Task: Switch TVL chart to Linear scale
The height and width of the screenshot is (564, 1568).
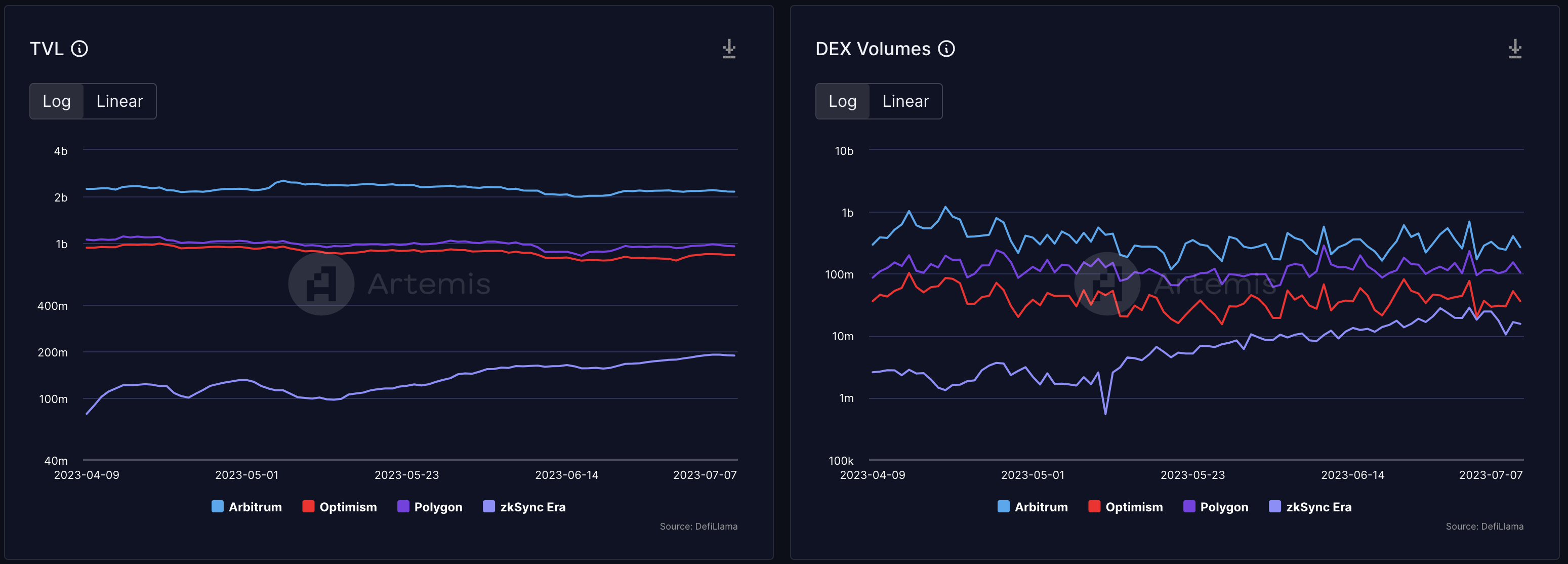Action: pyautogui.click(x=119, y=101)
